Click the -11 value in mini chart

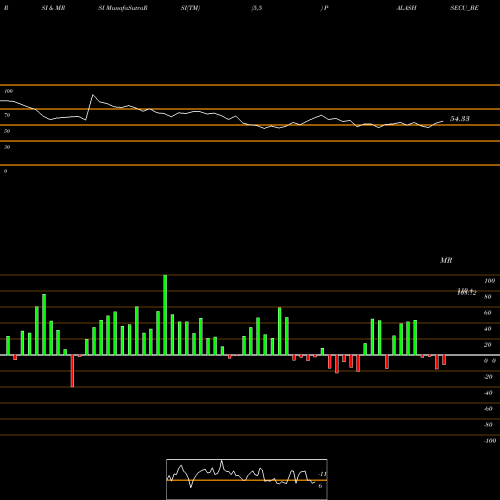(322, 474)
